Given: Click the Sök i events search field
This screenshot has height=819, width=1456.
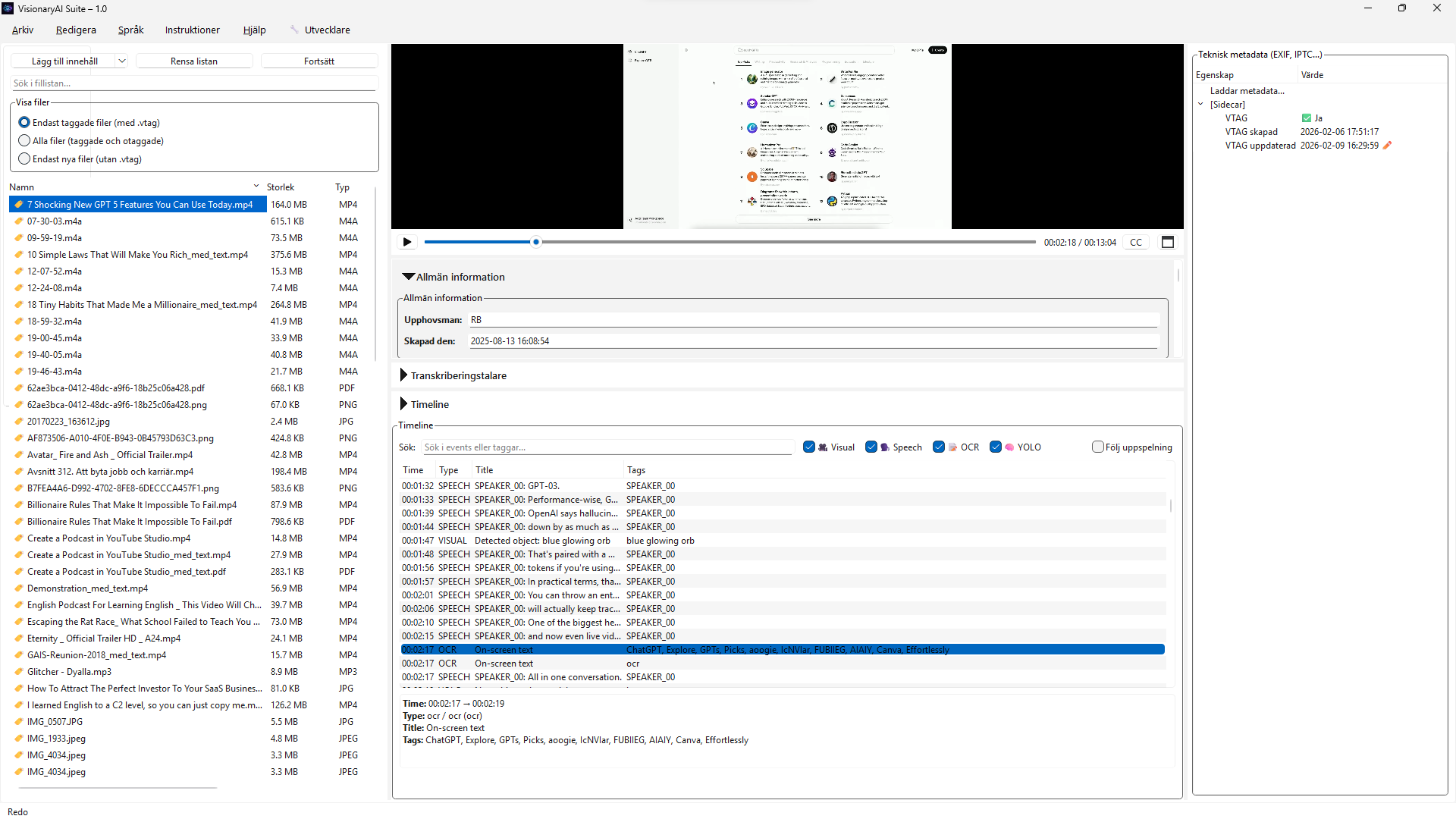Looking at the screenshot, I should [607, 447].
